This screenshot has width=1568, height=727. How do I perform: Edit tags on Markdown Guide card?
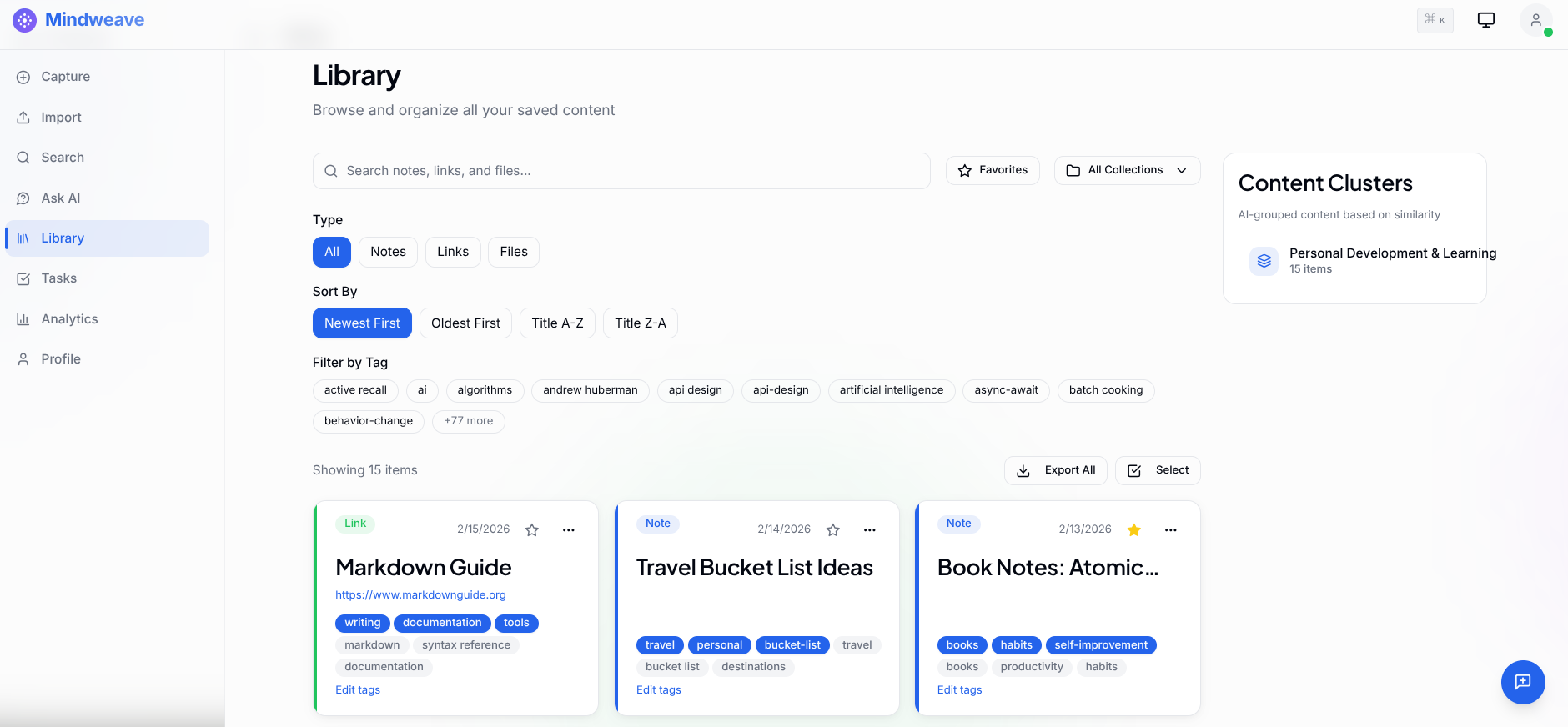[x=358, y=690]
